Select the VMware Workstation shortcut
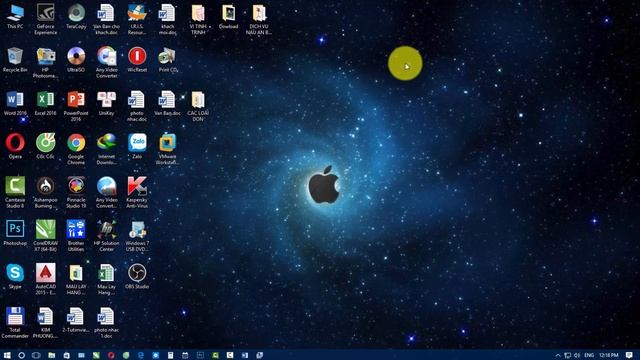This screenshot has width=640, height=360. point(168,149)
